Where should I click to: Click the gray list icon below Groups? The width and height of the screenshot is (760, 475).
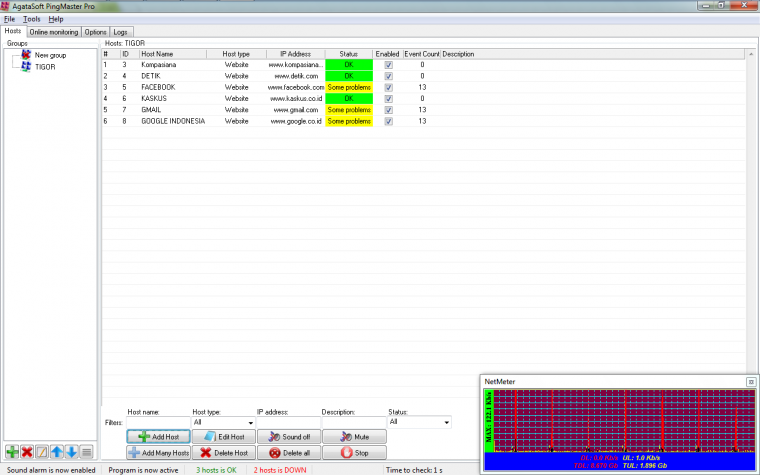coord(86,452)
